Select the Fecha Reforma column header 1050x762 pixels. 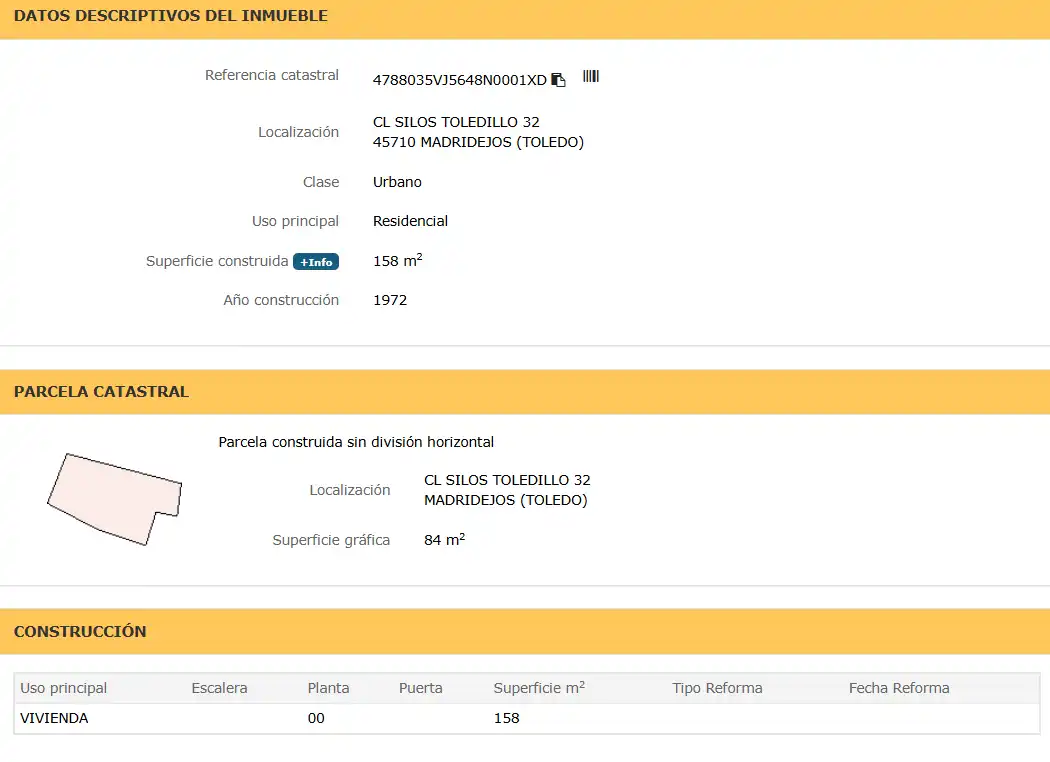point(899,688)
